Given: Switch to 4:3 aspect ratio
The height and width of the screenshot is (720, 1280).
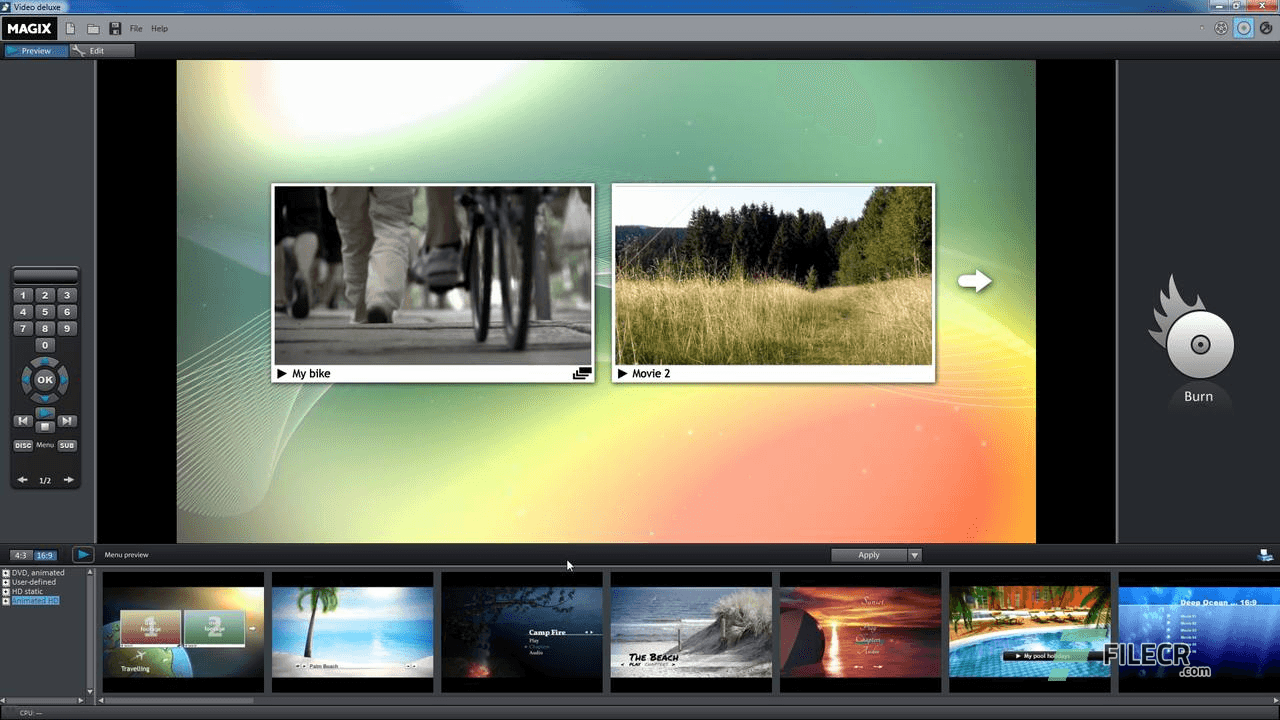Looking at the screenshot, I should [20, 555].
